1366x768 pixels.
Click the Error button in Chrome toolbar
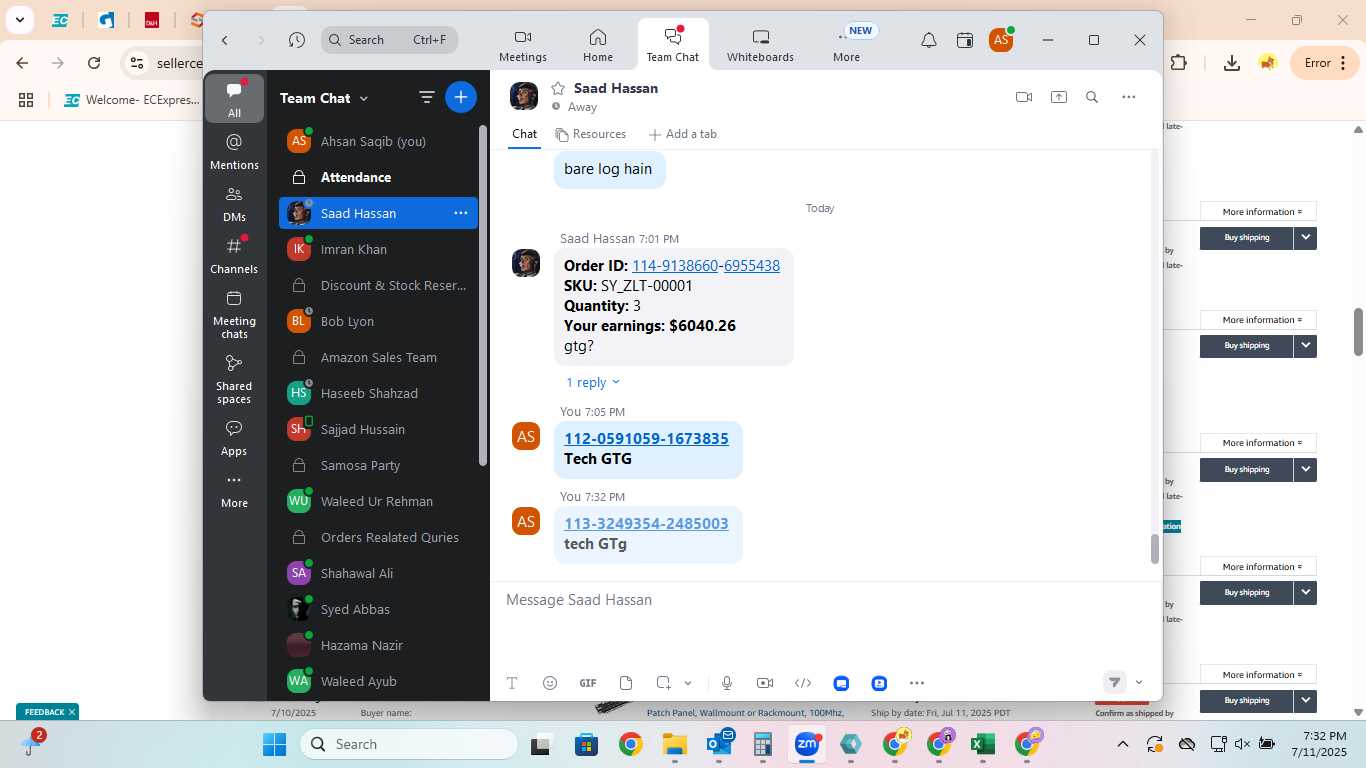click(x=1326, y=63)
